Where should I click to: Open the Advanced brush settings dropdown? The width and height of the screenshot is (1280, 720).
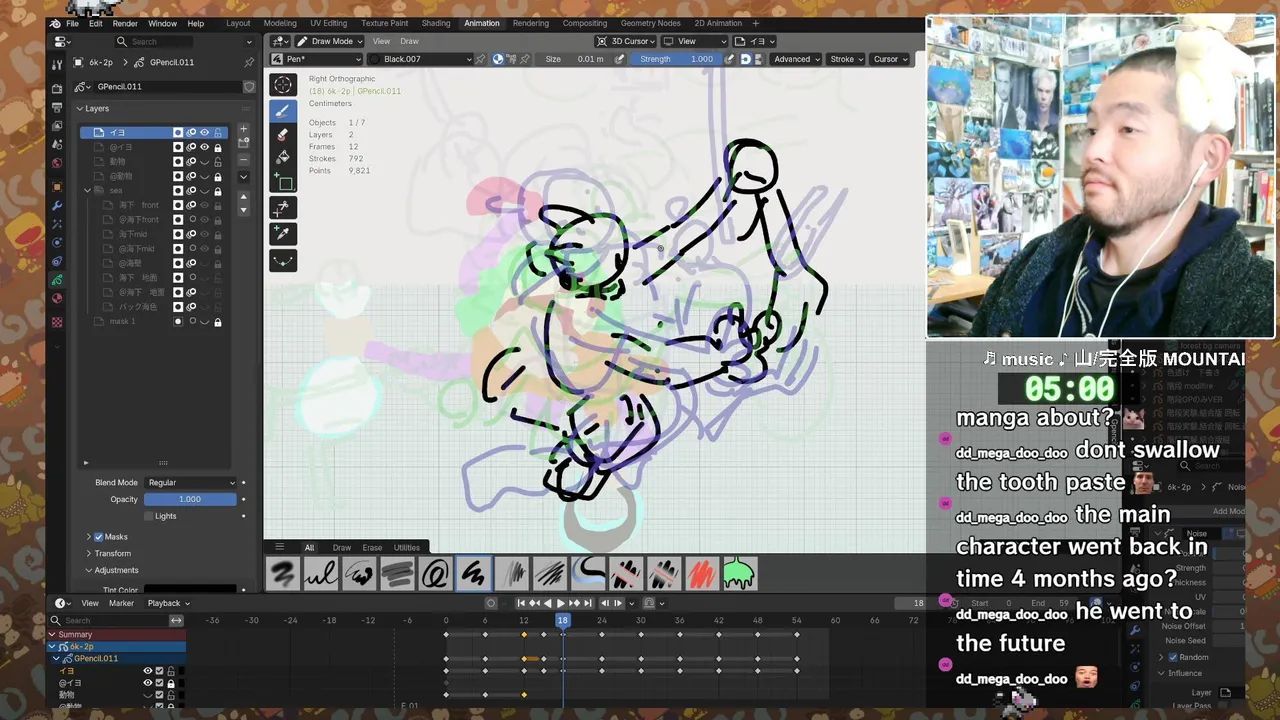tap(796, 59)
